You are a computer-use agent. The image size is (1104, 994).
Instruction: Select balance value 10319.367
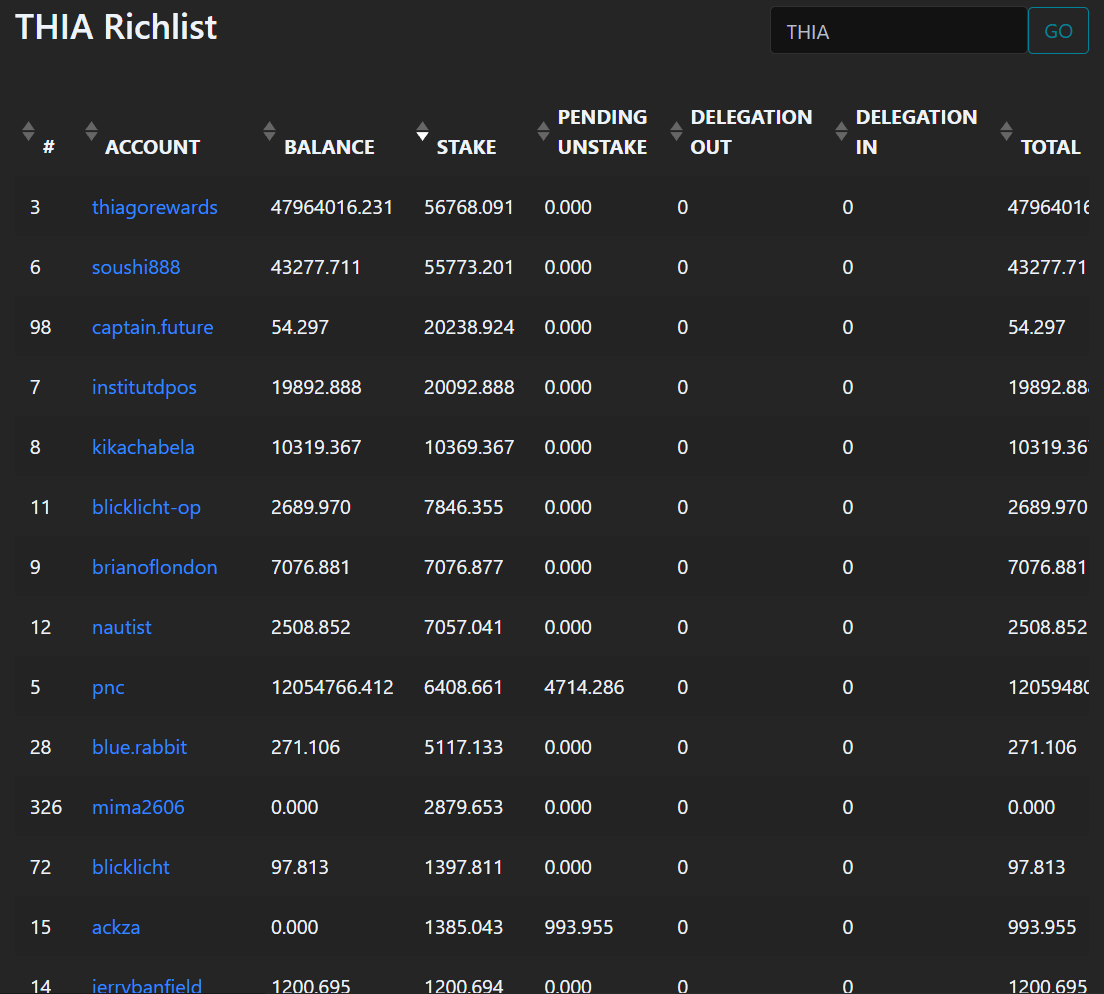316,447
